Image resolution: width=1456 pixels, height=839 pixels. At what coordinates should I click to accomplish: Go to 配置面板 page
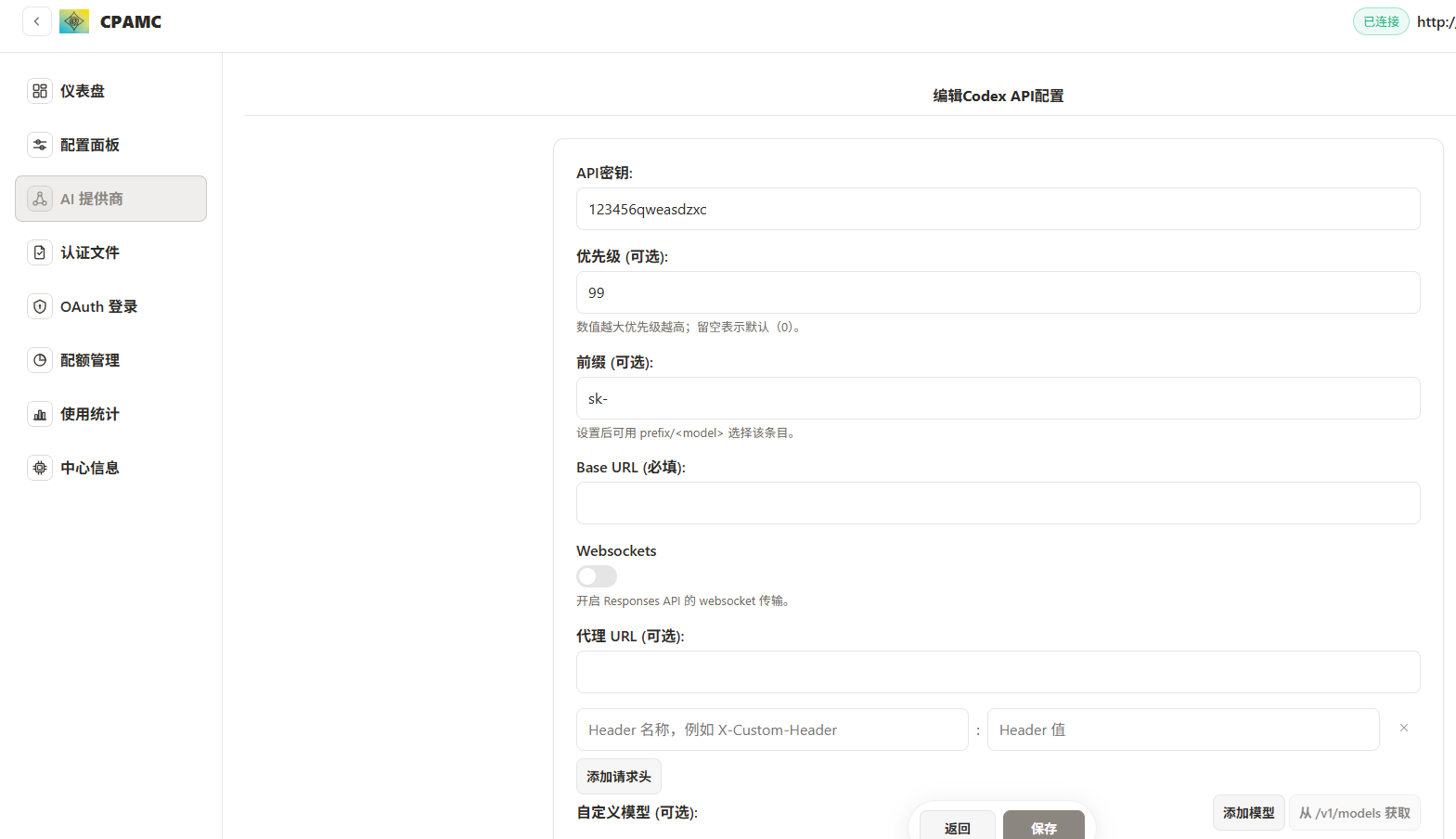[111, 145]
